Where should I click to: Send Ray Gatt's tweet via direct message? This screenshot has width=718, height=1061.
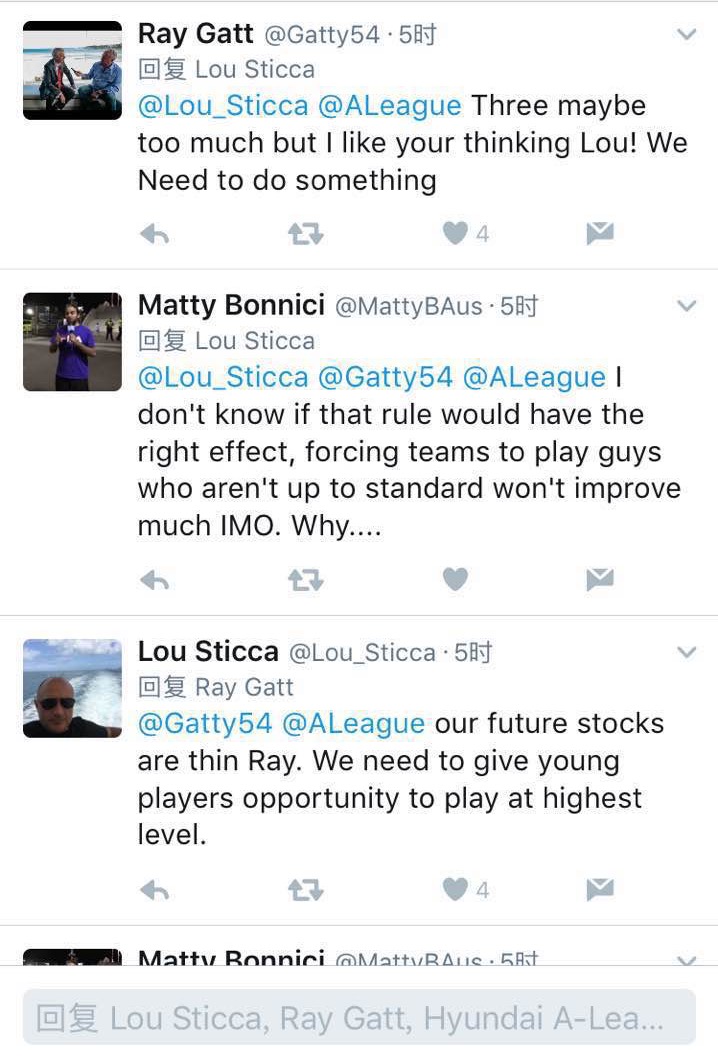pyautogui.click(x=599, y=234)
